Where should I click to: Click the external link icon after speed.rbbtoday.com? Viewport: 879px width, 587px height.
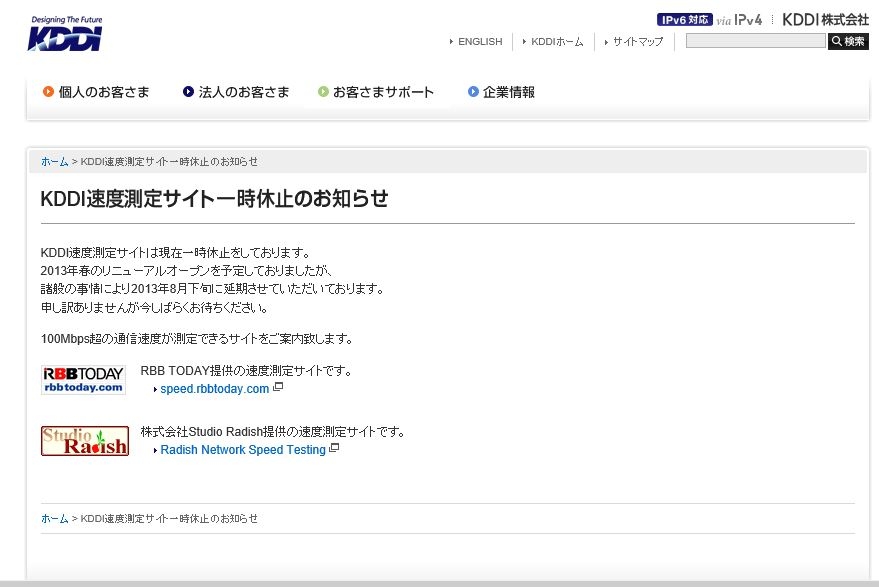click(277, 387)
